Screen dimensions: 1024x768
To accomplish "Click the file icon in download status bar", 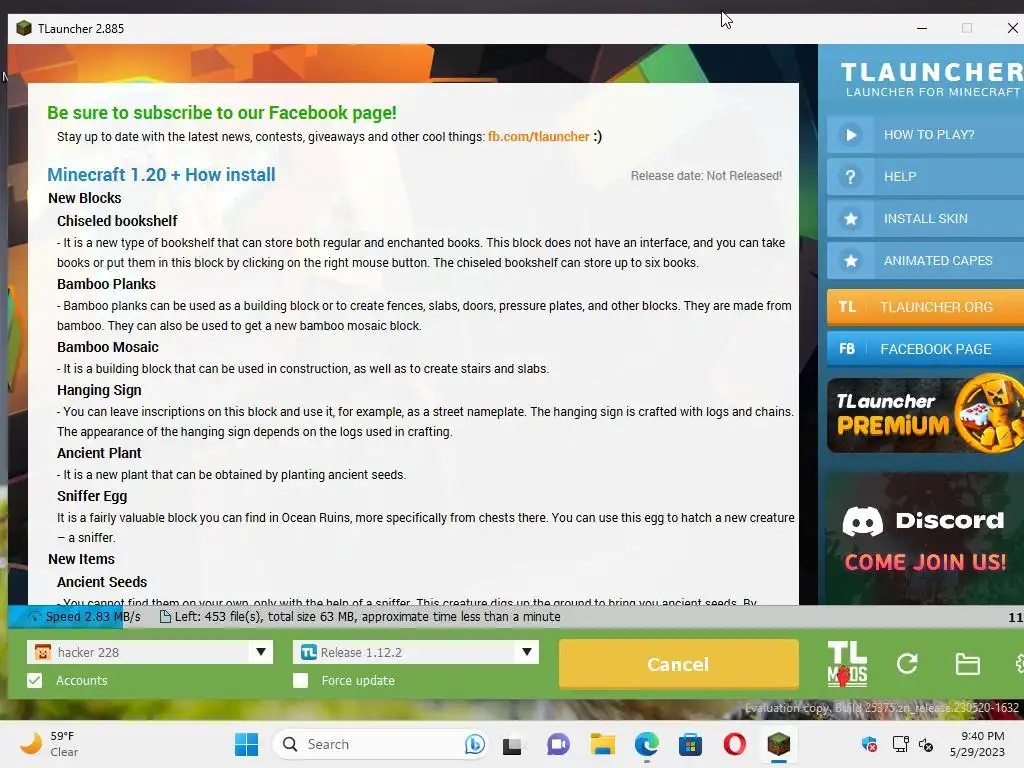I will click(x=165, y=616).
